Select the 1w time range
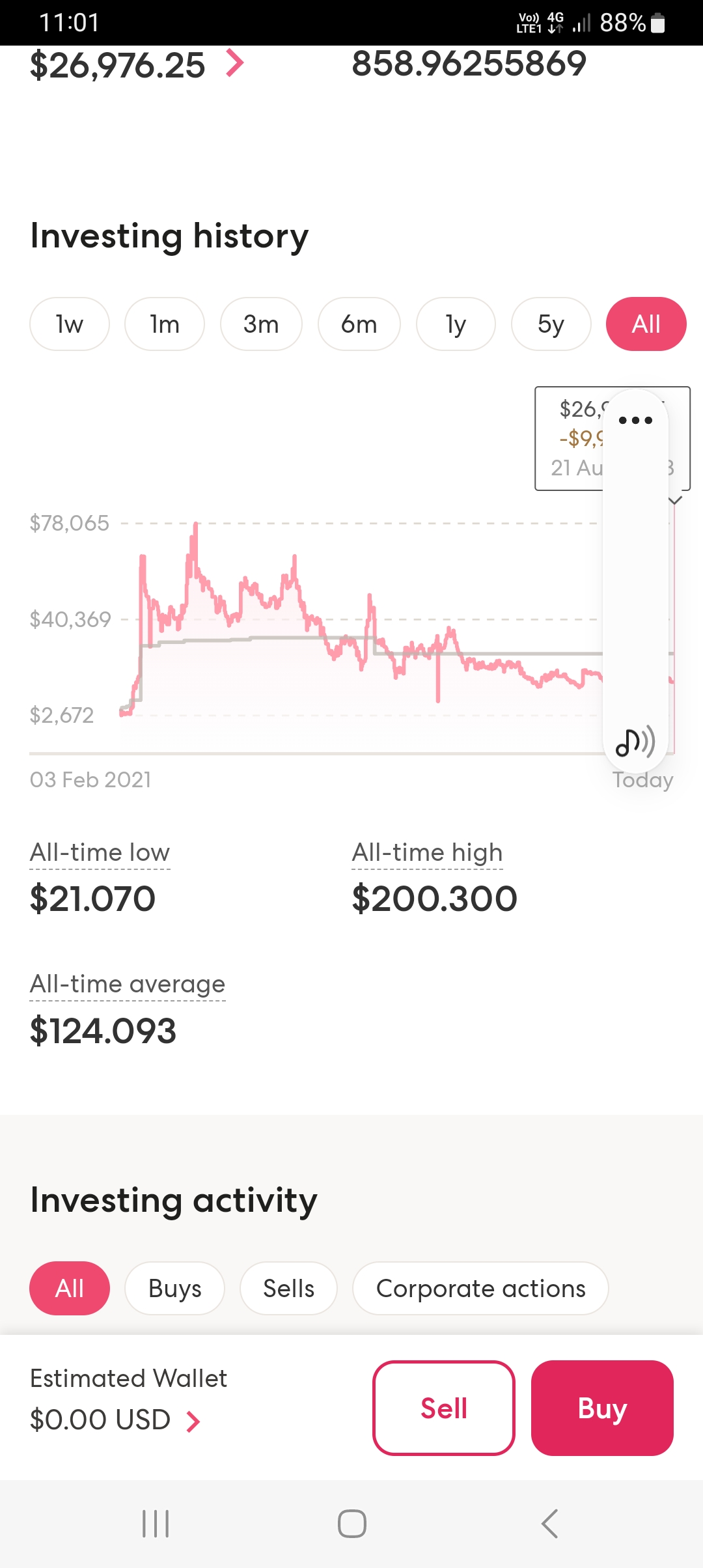 tap(70, 324)
